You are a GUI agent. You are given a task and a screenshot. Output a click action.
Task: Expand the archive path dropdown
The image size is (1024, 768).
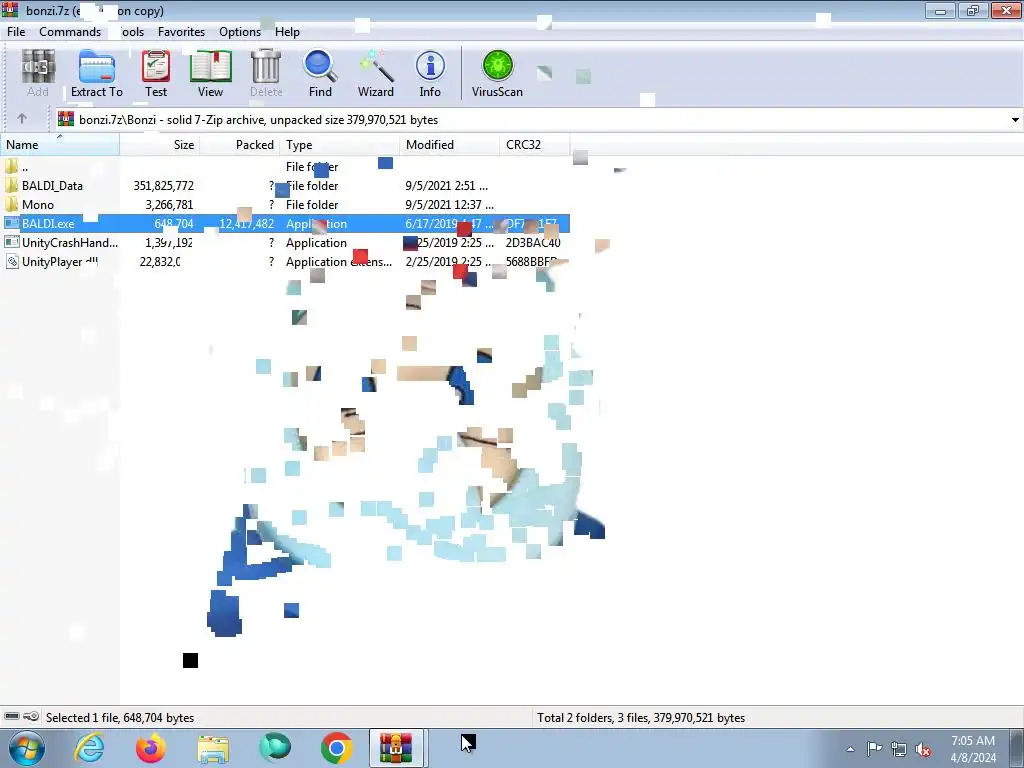[1015, 120]
